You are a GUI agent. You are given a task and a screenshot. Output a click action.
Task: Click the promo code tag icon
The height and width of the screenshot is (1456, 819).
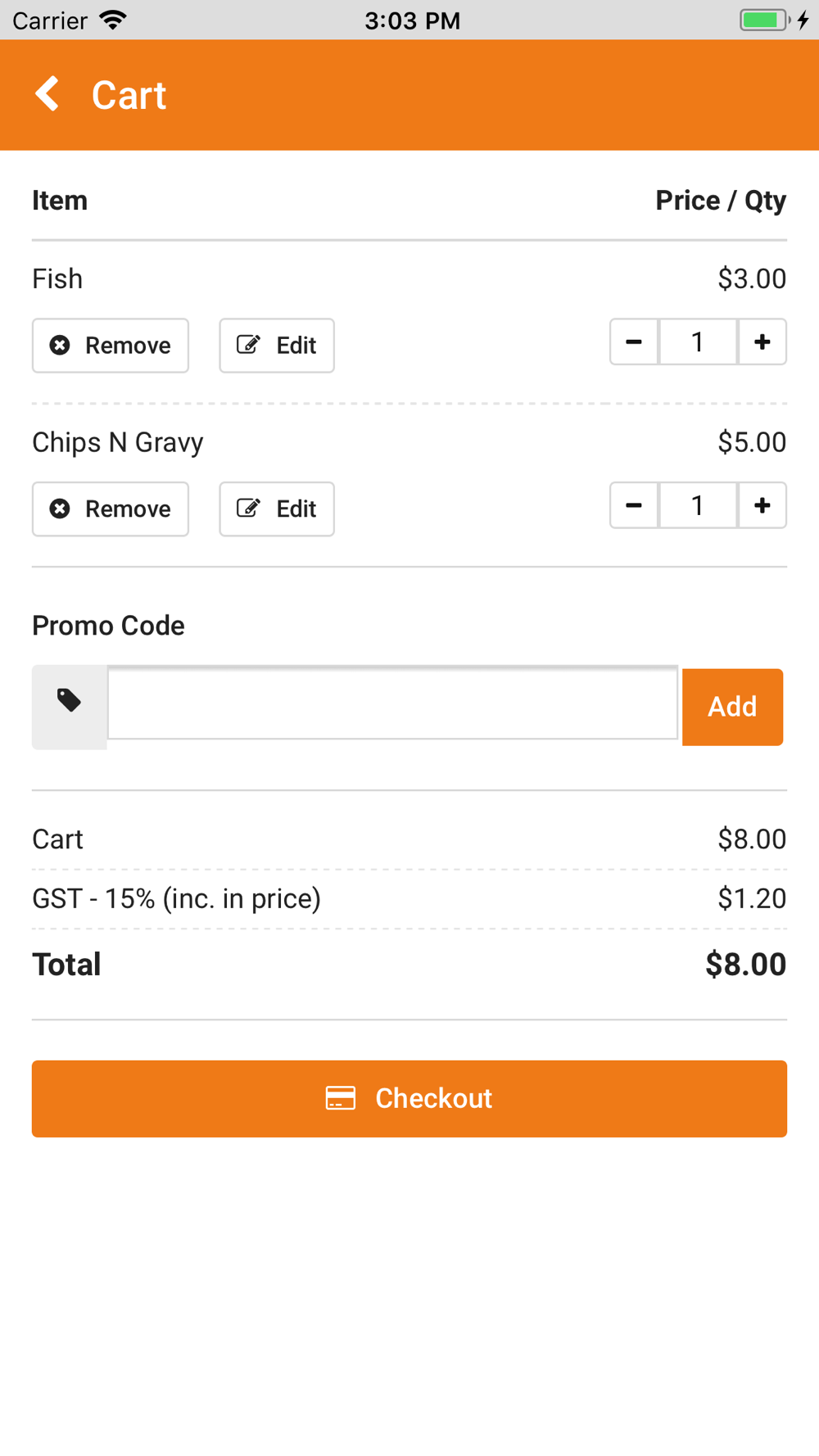pyautogui.click(x=70, y=701)
